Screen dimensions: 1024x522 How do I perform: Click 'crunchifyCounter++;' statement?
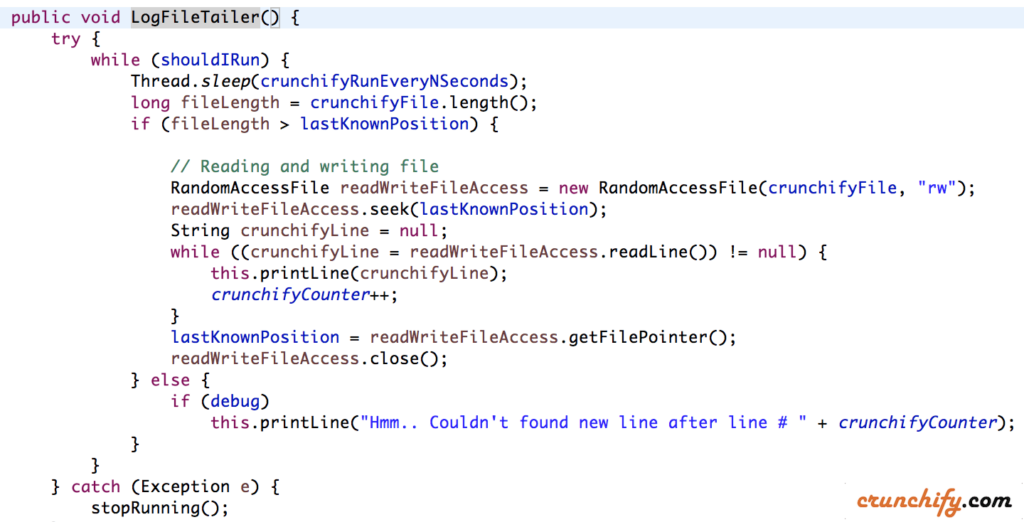point(304,295)
